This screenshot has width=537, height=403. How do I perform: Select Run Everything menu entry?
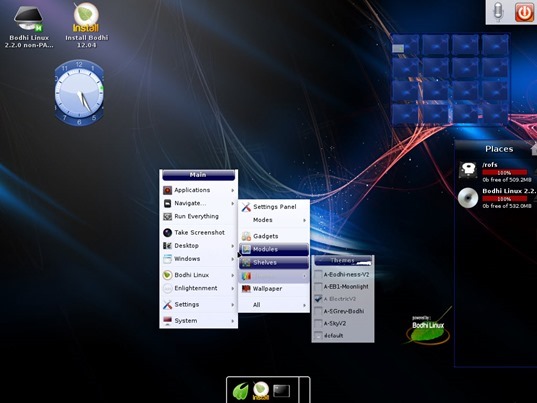point(199,216)
